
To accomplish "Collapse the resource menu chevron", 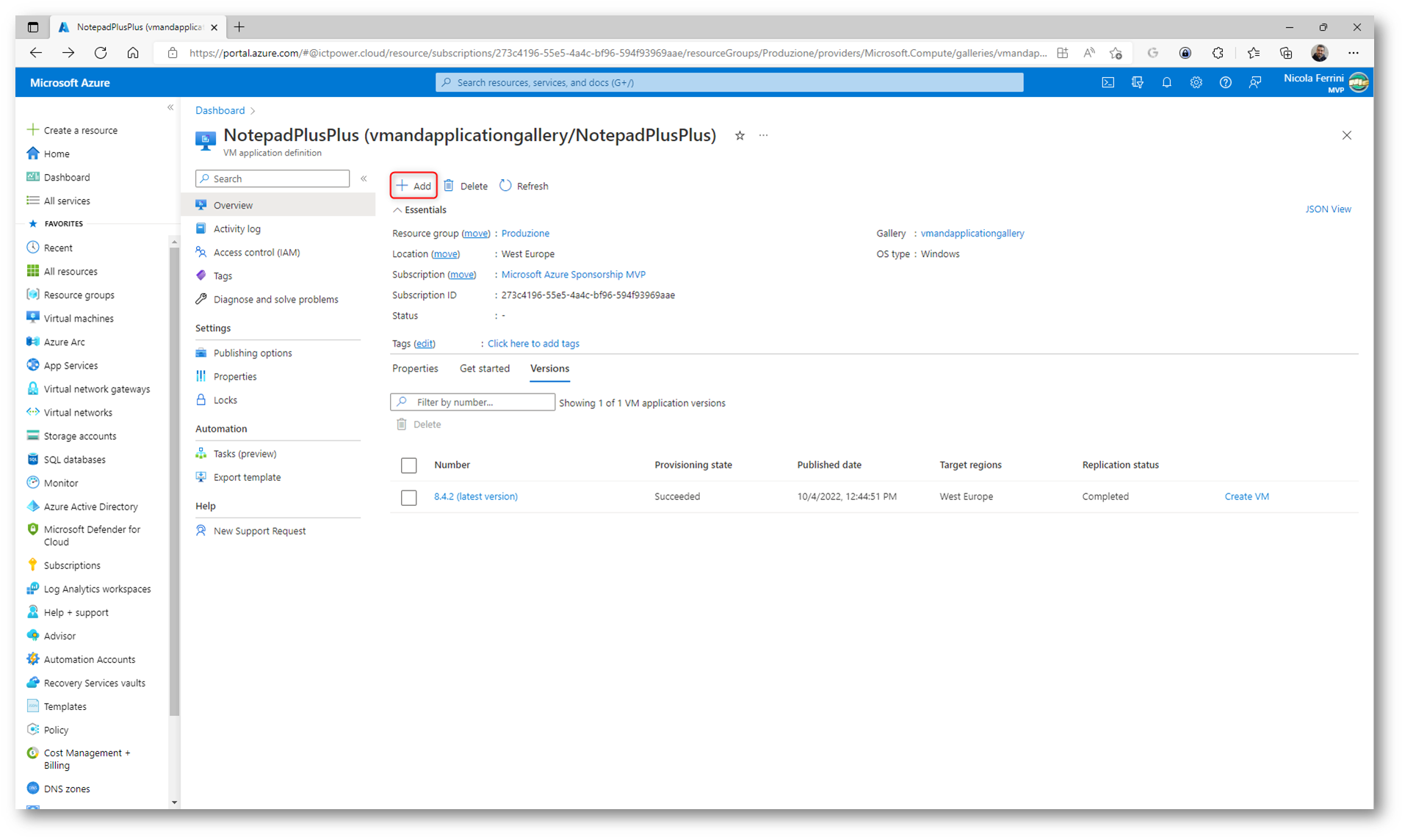I will click(x=364, y=178).
